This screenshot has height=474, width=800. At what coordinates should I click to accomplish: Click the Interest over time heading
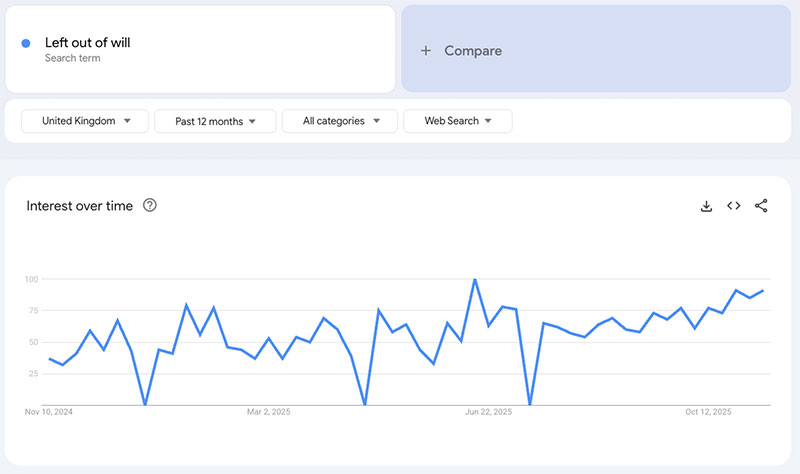click(x=79, y=206)
